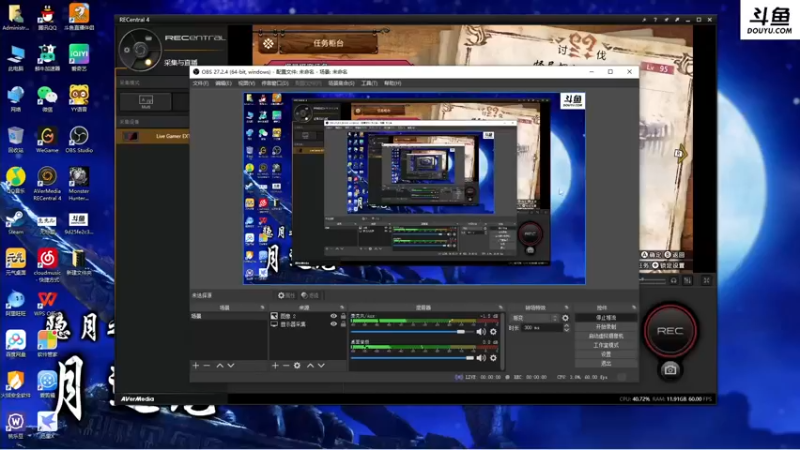This screenshot has height=450, width=800.
Task: Decrease the transition duration with the down arrow
Action: [566, 330]
